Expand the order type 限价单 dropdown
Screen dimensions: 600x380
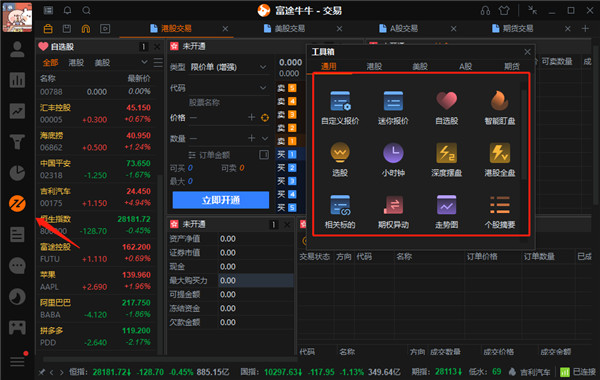(x=263, y=67)
